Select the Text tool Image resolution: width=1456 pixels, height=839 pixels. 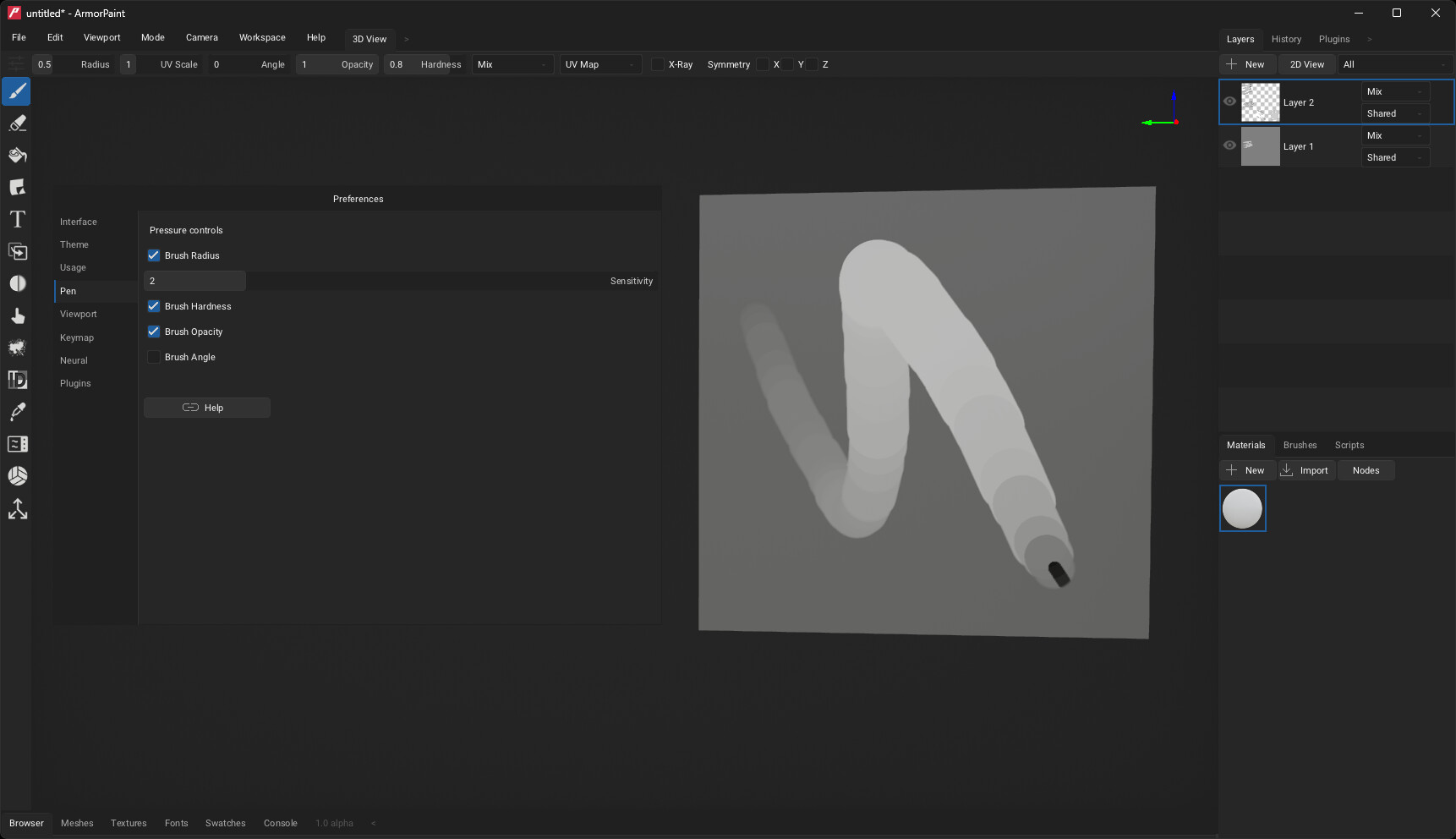pyautogui.click(x=17, y=220)
